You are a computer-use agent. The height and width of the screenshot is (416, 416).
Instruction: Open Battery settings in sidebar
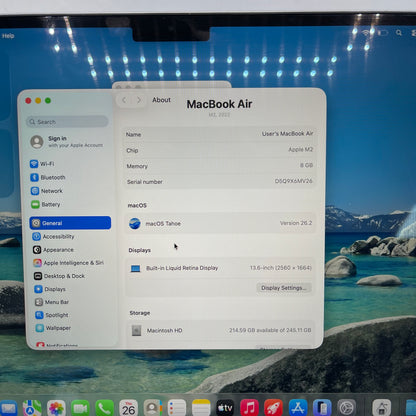46,204
